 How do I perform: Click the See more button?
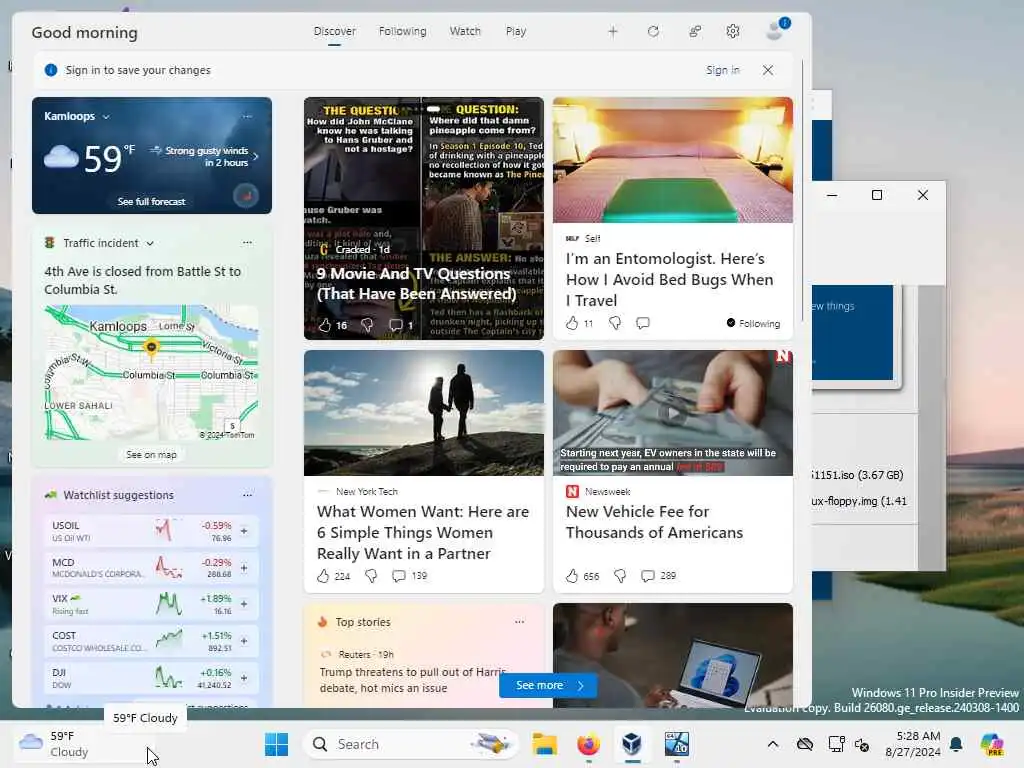549,685
